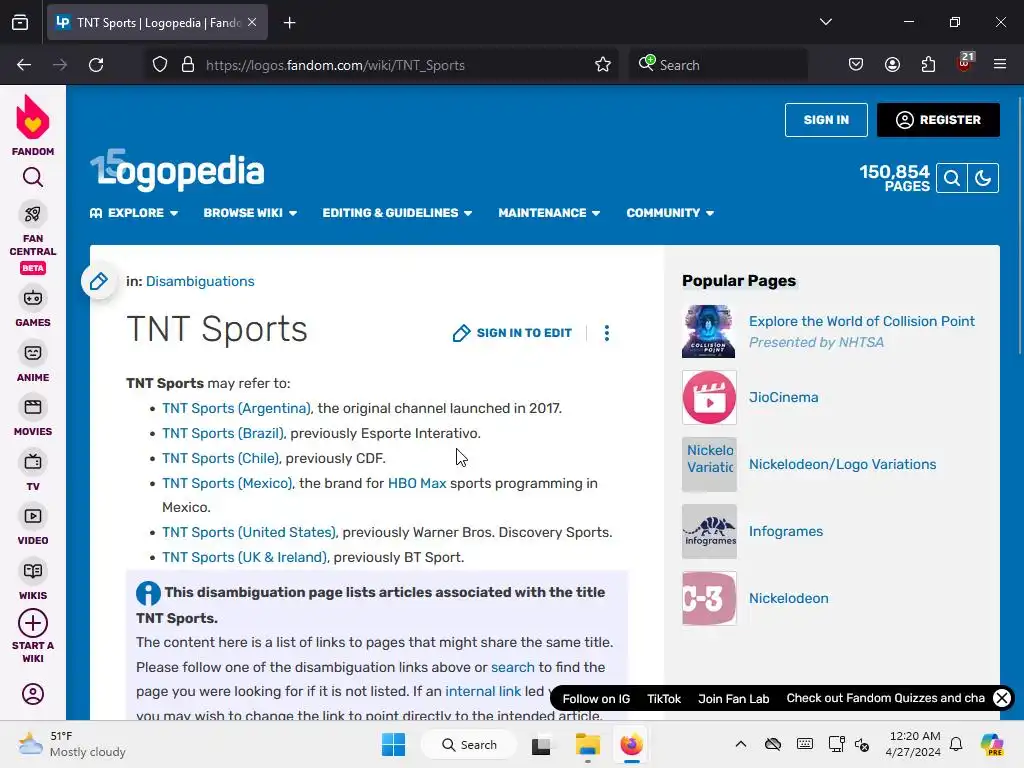Expand the Browse Wiki menu
1024x768 pixels.
click(250, 213)
